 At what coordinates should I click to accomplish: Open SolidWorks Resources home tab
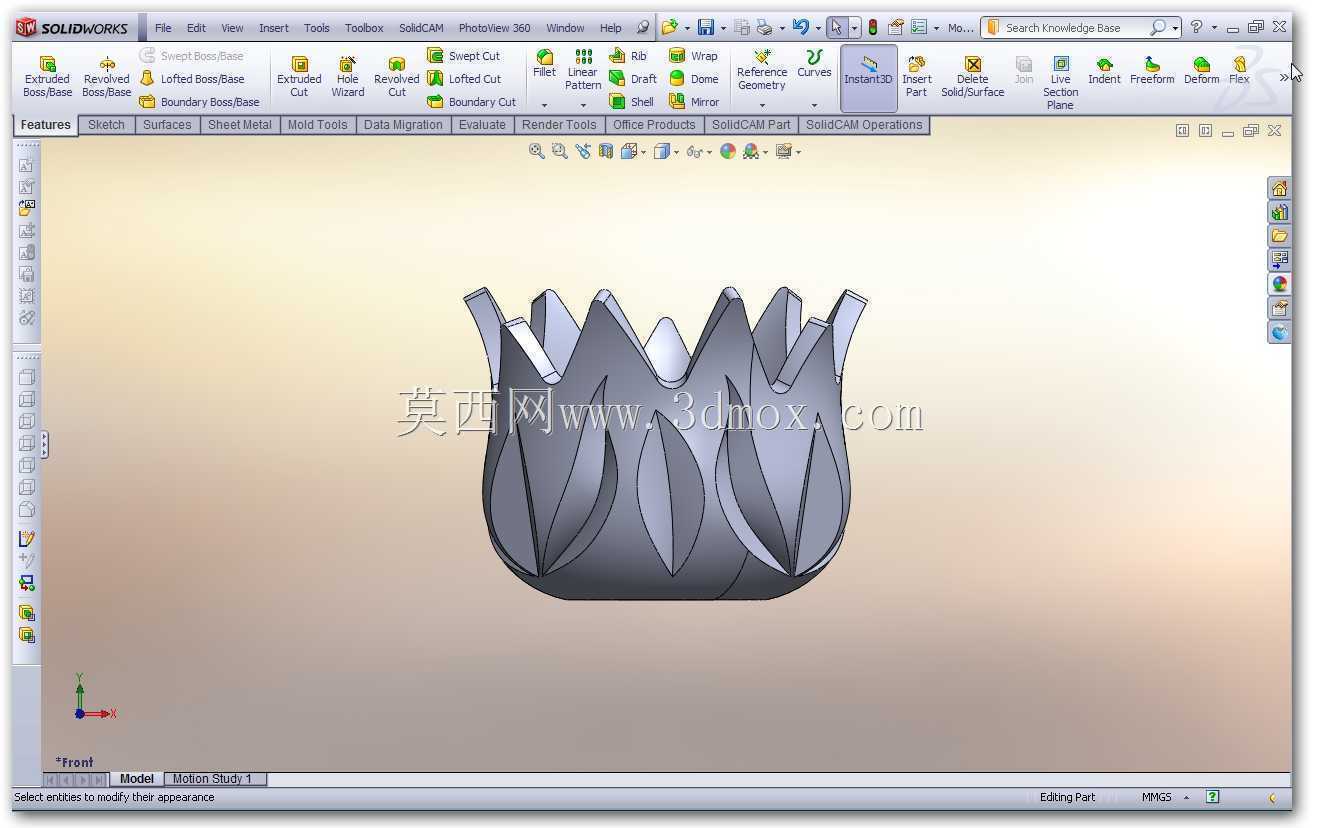(1279, 187)
